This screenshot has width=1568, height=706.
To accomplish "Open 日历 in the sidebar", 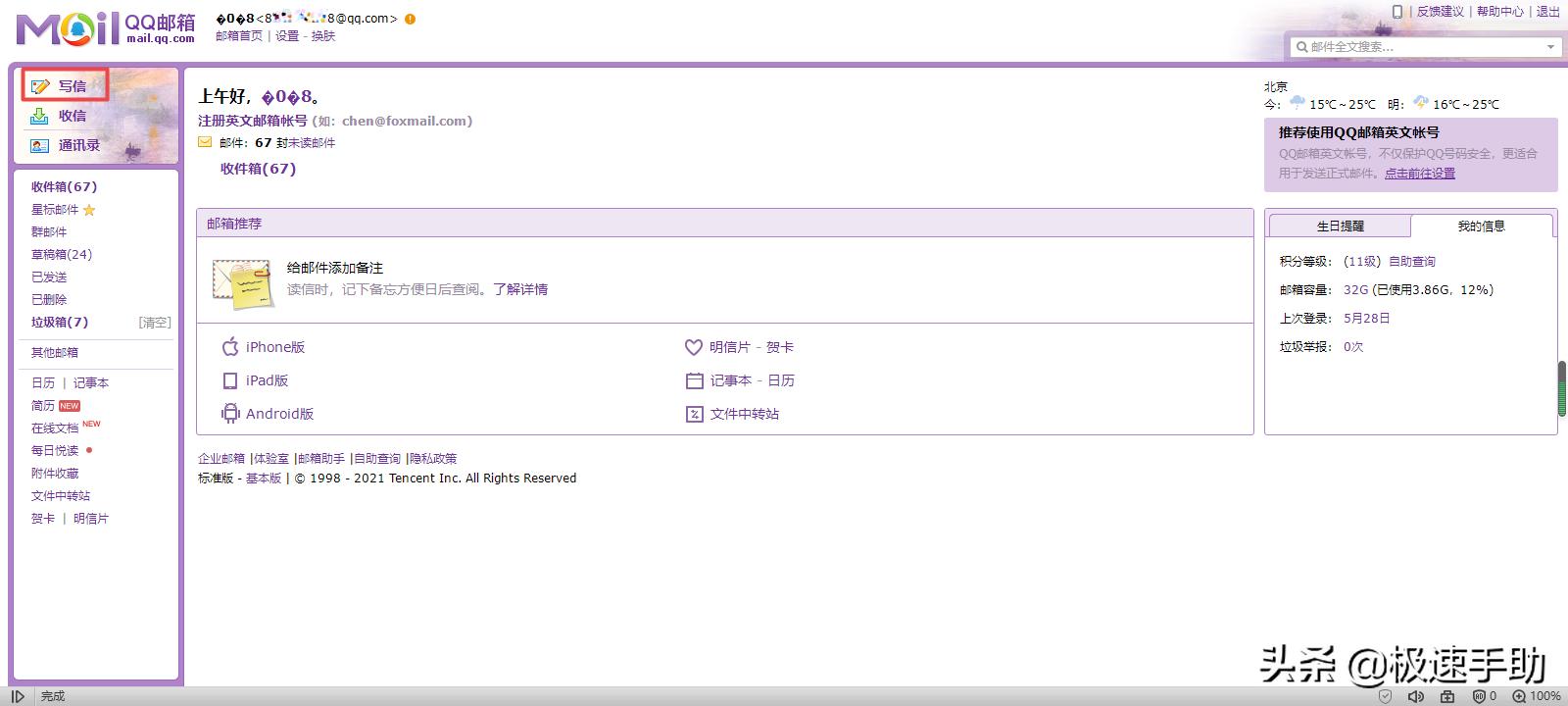I will point(43,383).
